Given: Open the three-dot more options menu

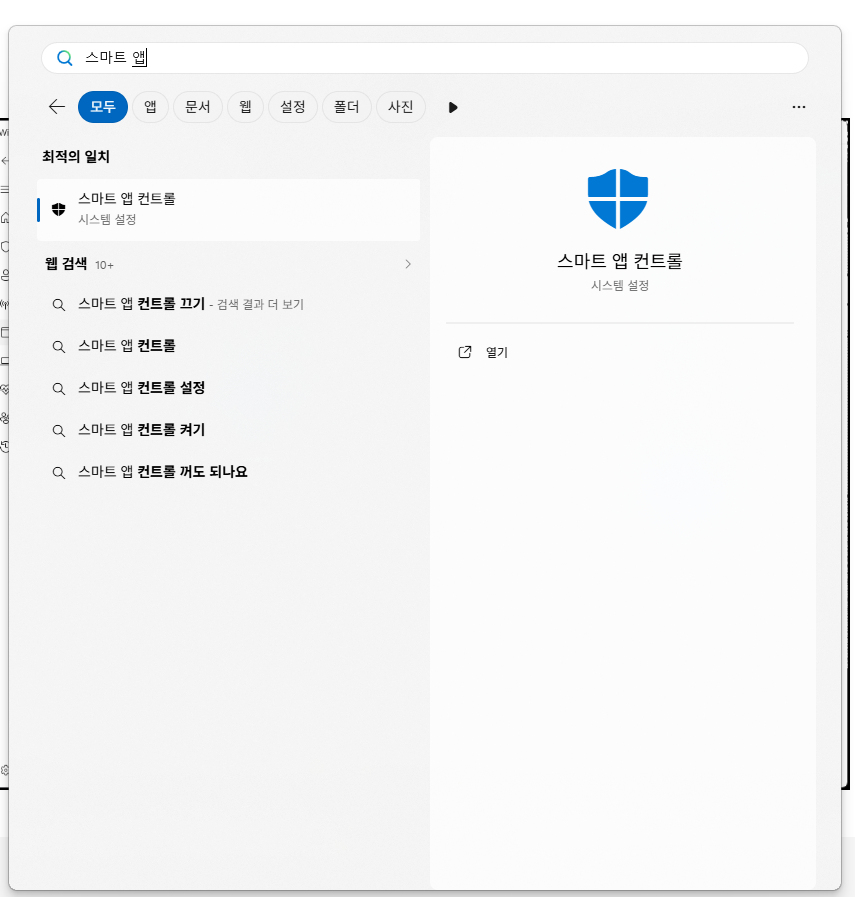Looking at the screenshot, I should (799, 107).
